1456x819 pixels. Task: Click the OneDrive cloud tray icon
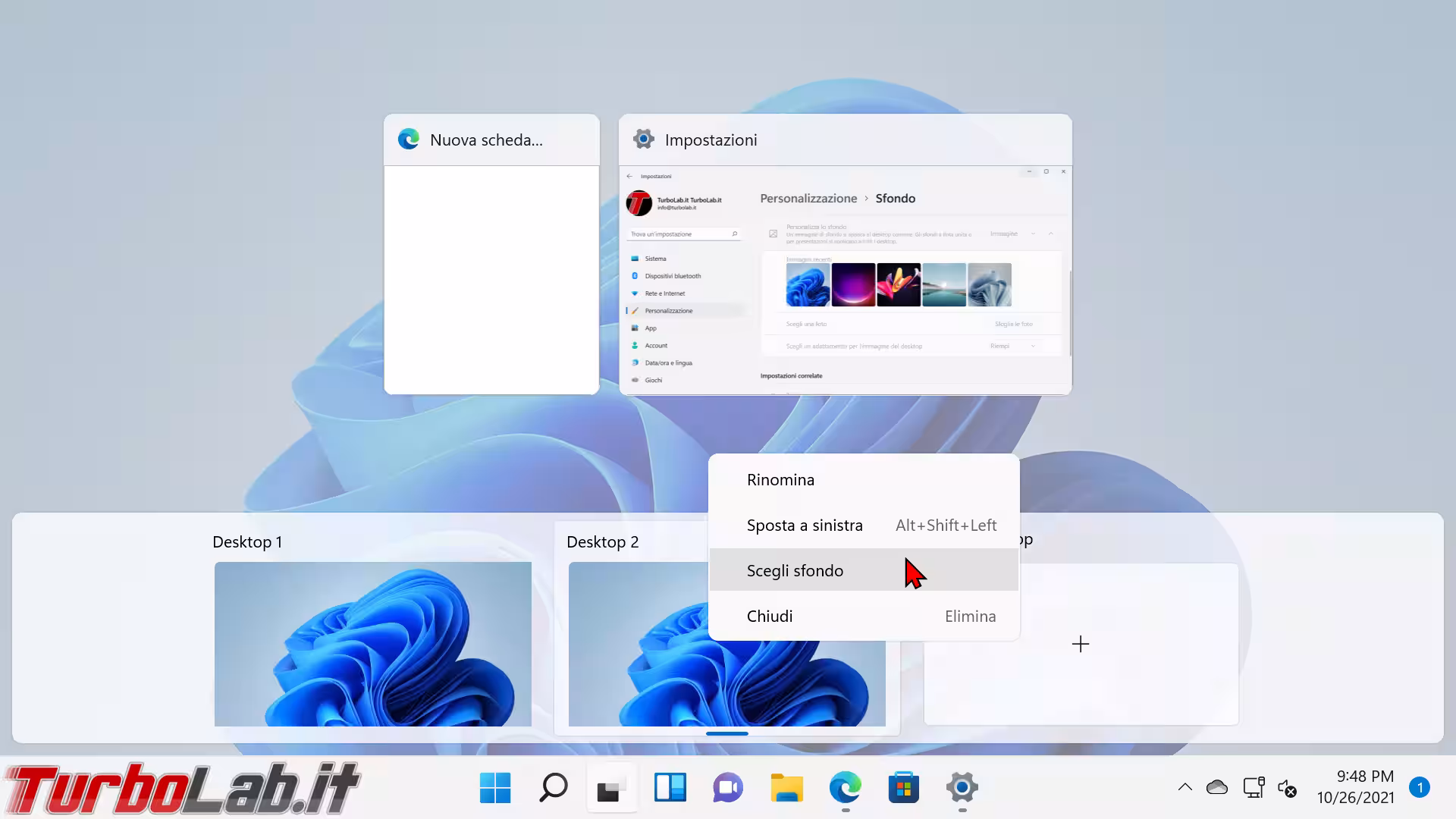tap(1216, 787)
